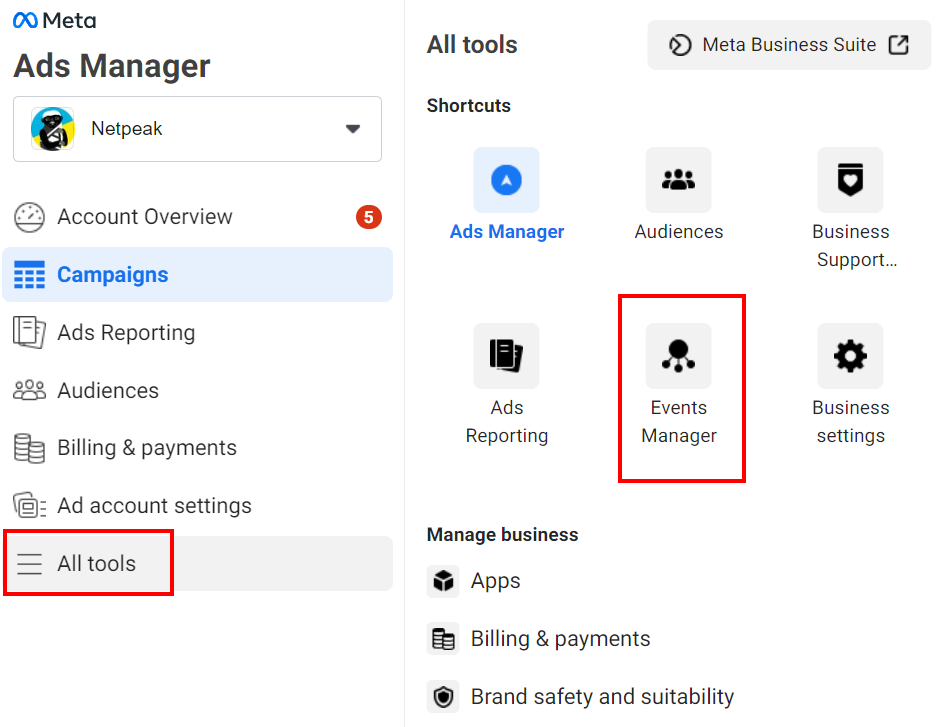Click the Ads Manager shortcut label

pos(507,231)
